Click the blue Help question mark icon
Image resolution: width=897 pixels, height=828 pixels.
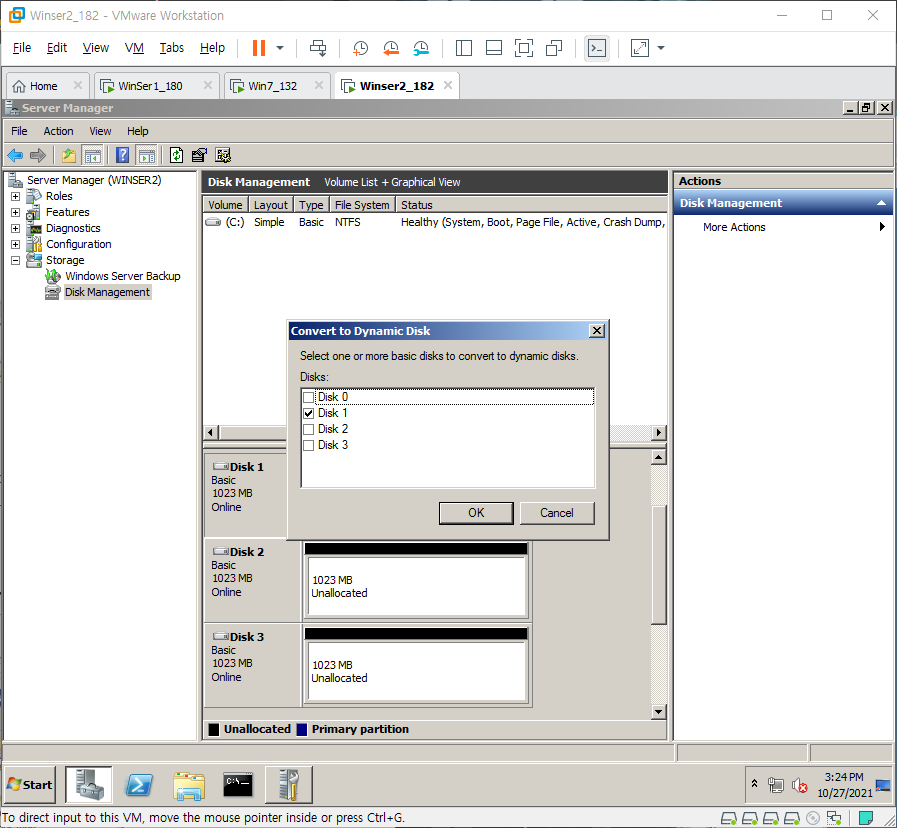[x=122, y=155]
